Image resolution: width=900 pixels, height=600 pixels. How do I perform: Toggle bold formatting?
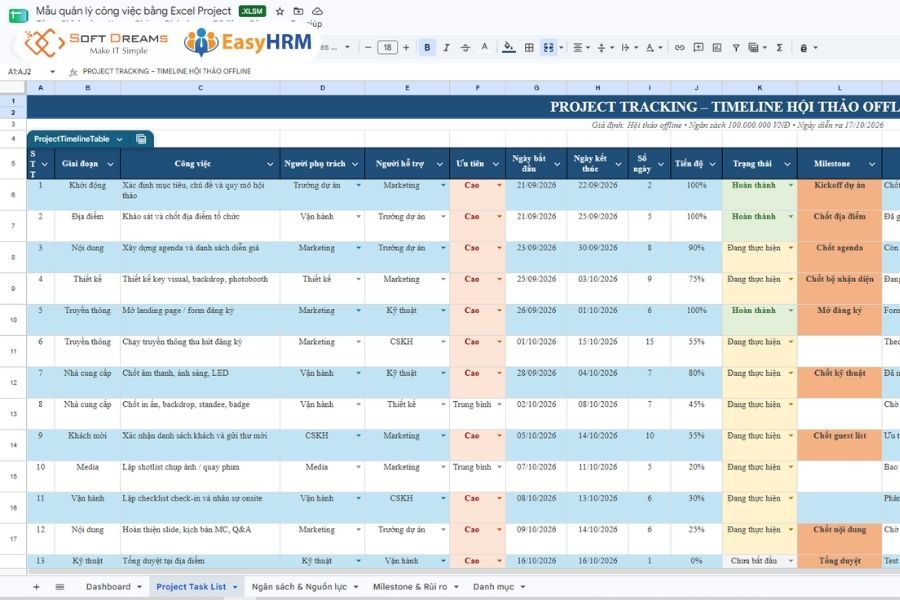pos(427,48)
